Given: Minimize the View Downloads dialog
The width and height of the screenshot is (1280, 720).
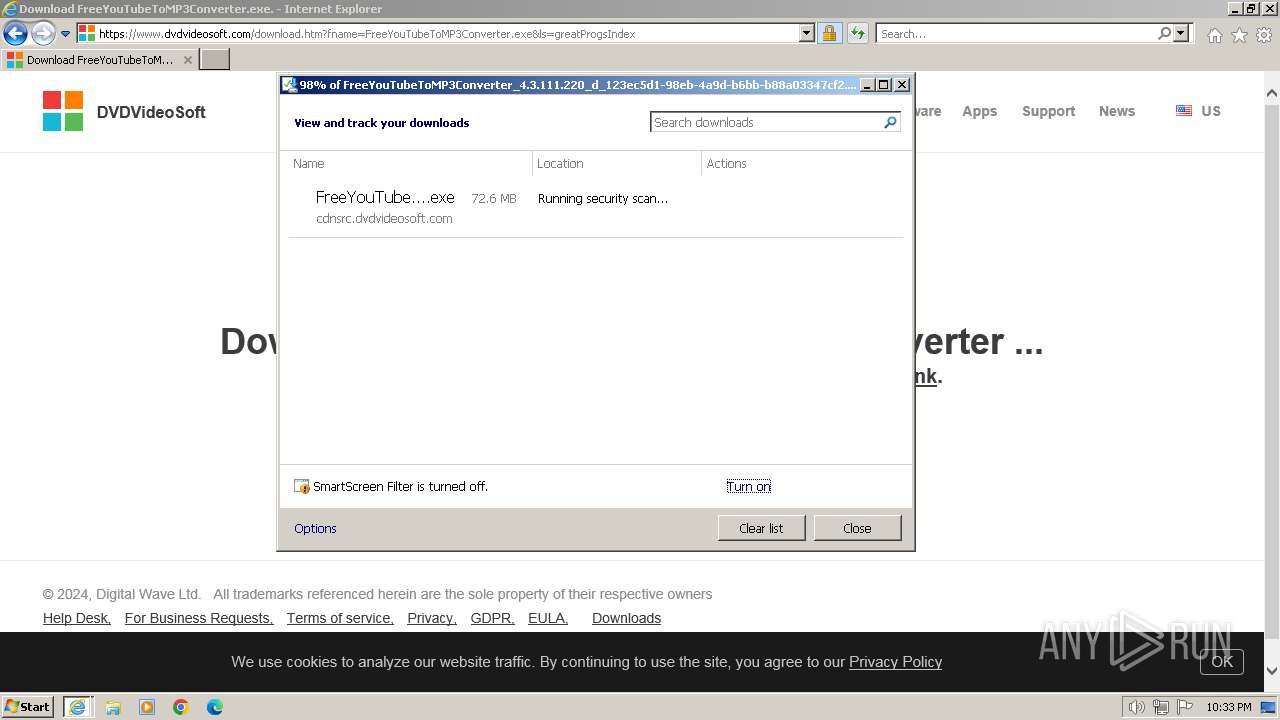Looking at the screenshot, I should coord(867,85).
